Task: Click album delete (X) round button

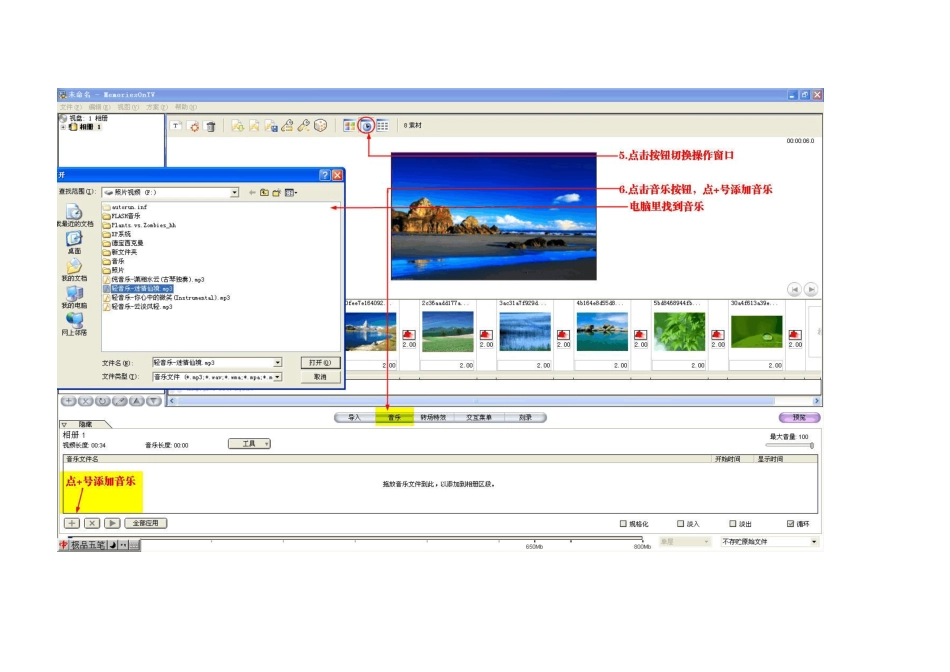Action: click(85, 401)
